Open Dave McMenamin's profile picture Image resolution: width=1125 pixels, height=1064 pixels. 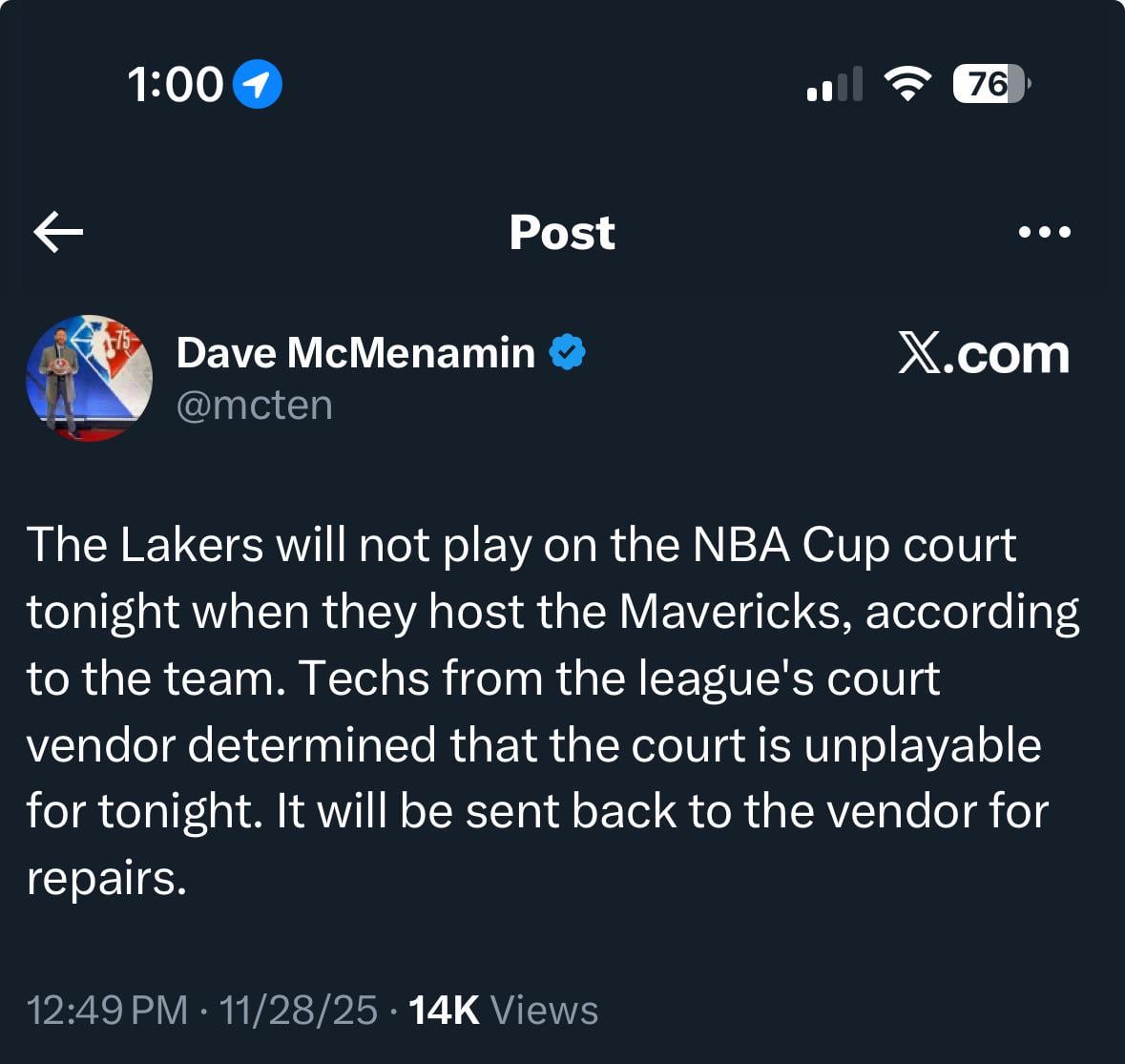pyautogui.click(x=89, y=378)
